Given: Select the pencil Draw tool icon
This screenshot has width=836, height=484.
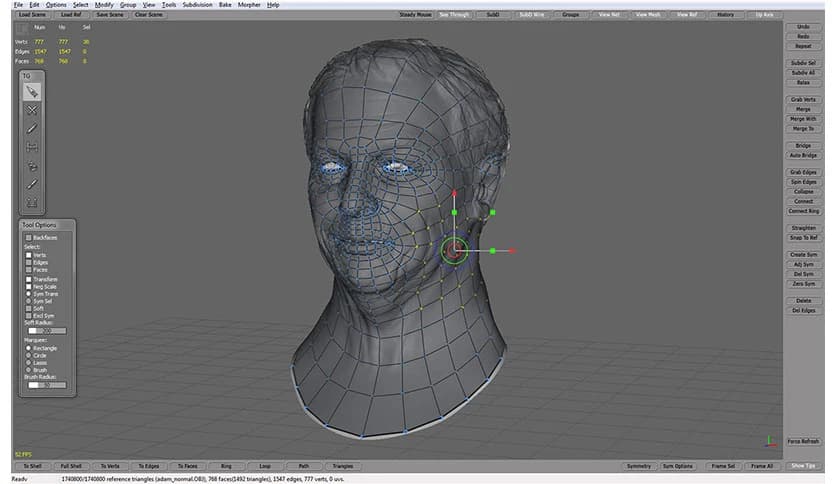Looking at the screenshot, I should 32,129.
